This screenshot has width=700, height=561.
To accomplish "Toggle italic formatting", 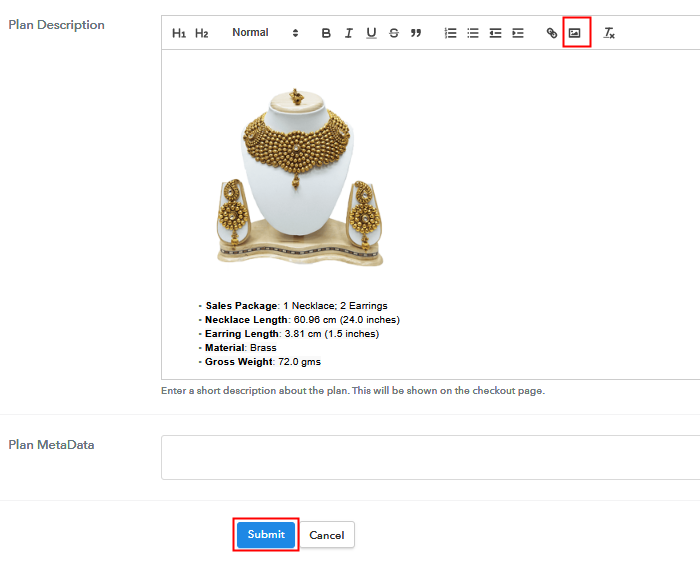I will [349, 33].
